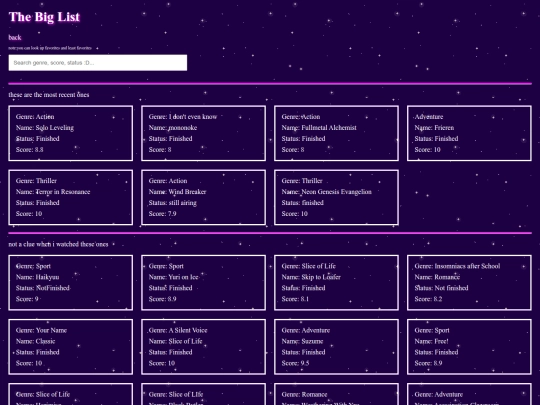Click 'Score: 9.5' in Suzume card
Screen dimensions: 540x405
(x=295, y=363)
